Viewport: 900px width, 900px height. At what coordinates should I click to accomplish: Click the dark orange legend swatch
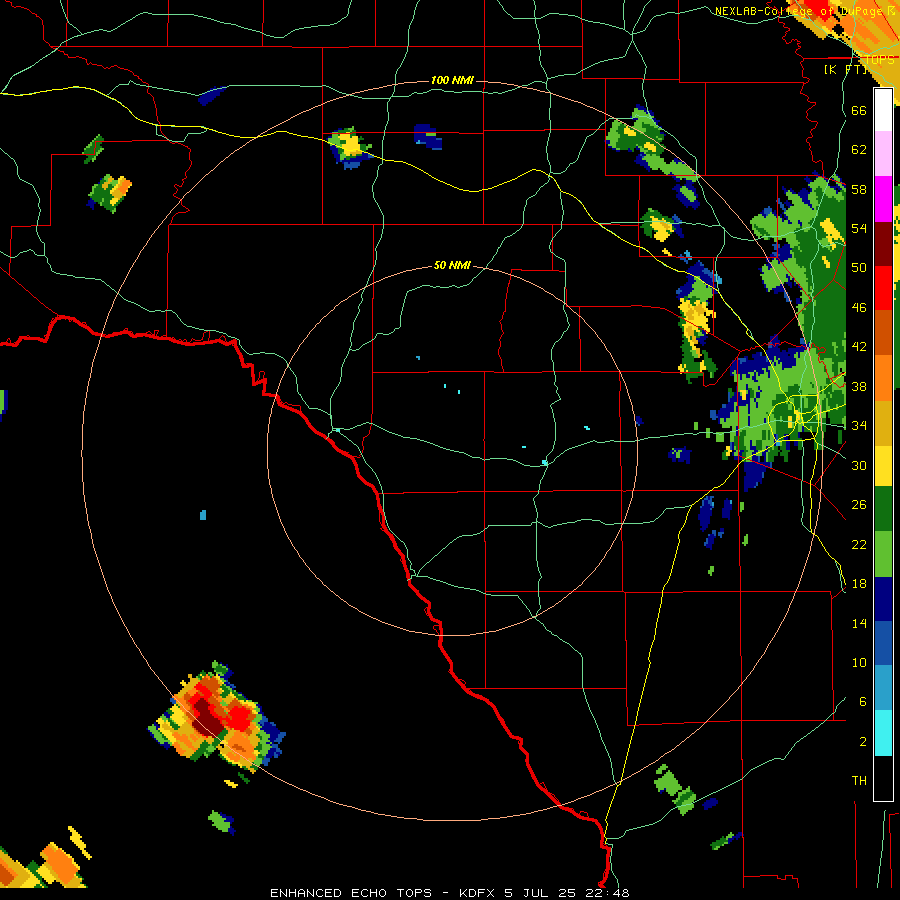point(883,332)
